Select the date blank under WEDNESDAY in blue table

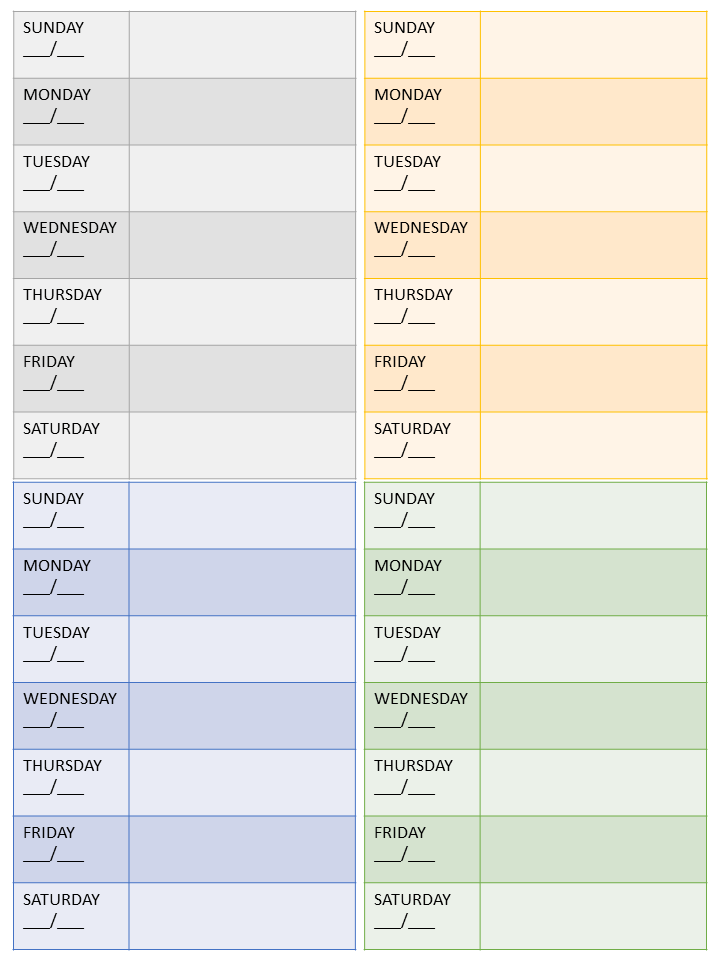pos(54,720)
